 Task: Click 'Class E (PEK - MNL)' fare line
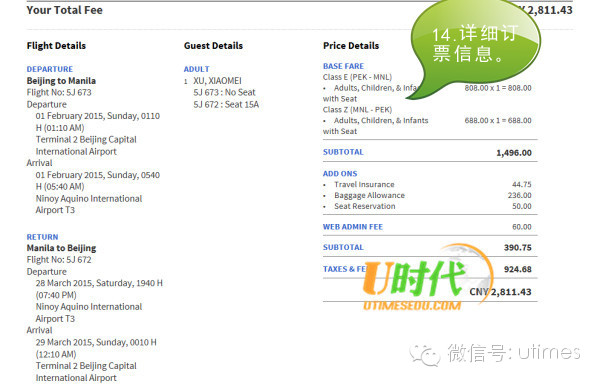tap(357, 77)
